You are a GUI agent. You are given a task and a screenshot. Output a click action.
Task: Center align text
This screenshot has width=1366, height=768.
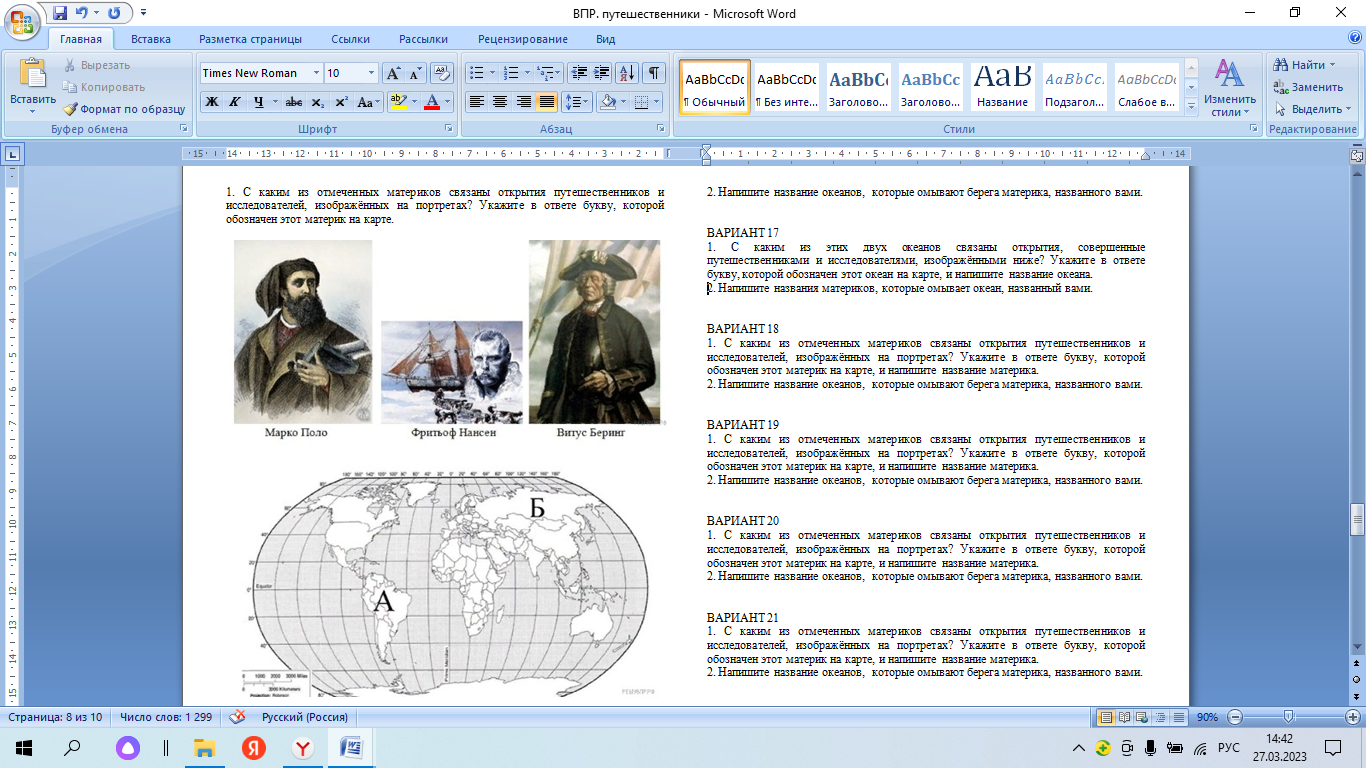pos(500,102)
